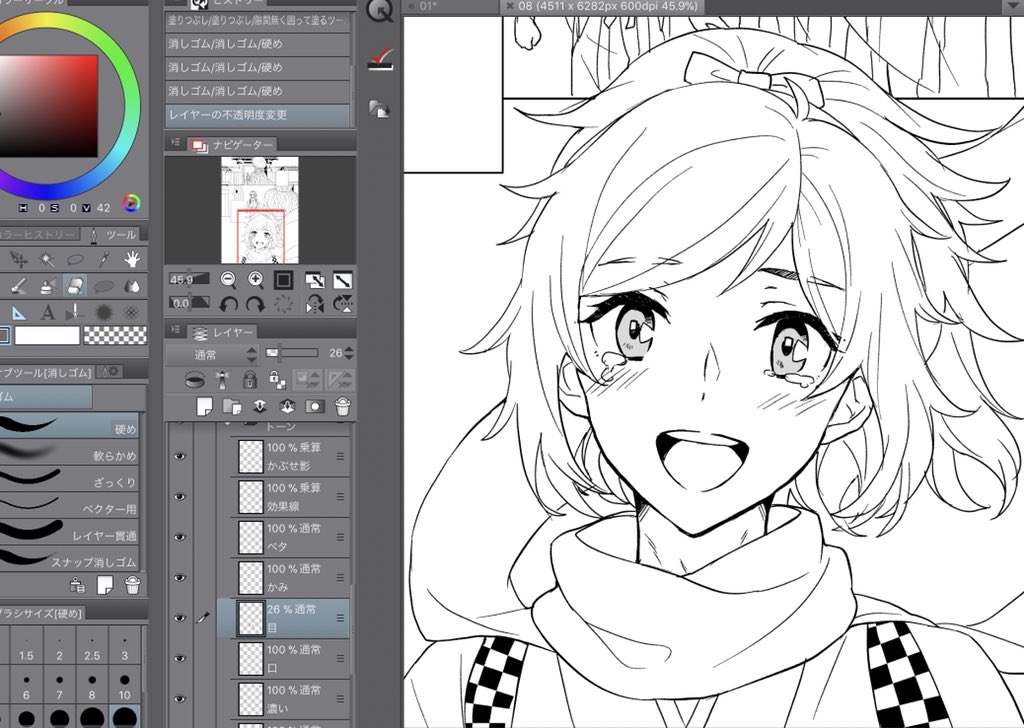This screenshot has width=1024, height=728.
Task: Click the layer opacity 26 stepper arrows
Action: pyautogui.click(x=349, y=353)
